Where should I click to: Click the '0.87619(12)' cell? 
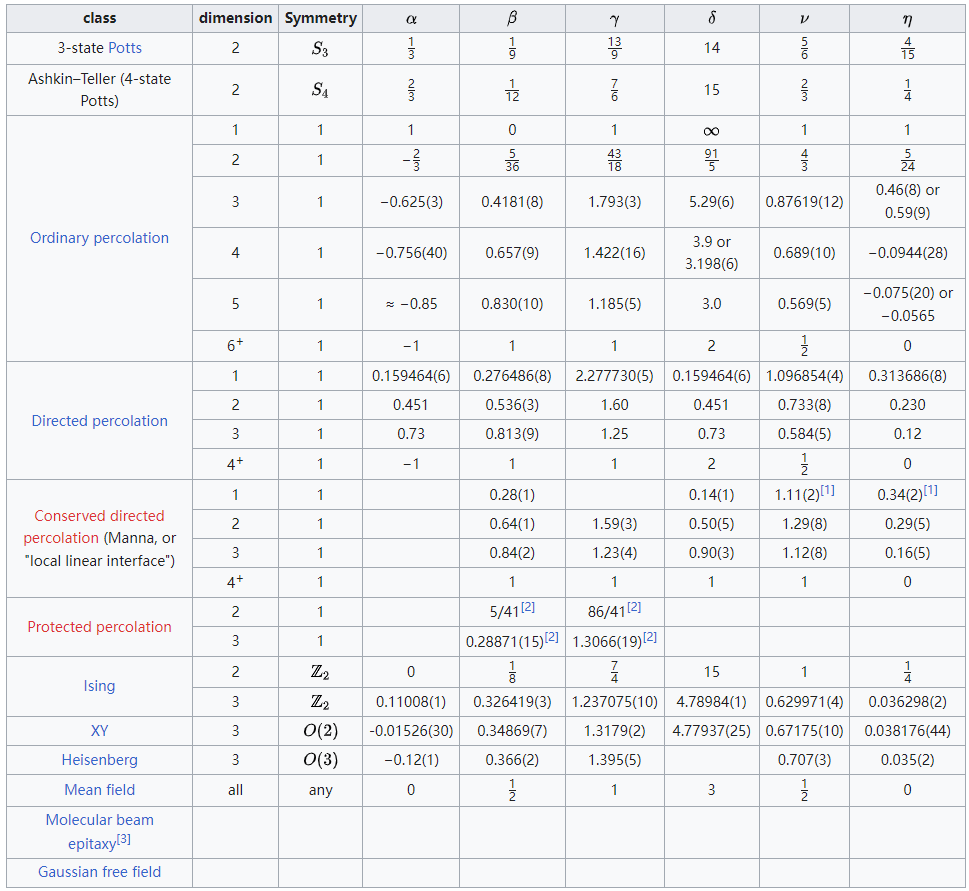click(x=804, y=202)
